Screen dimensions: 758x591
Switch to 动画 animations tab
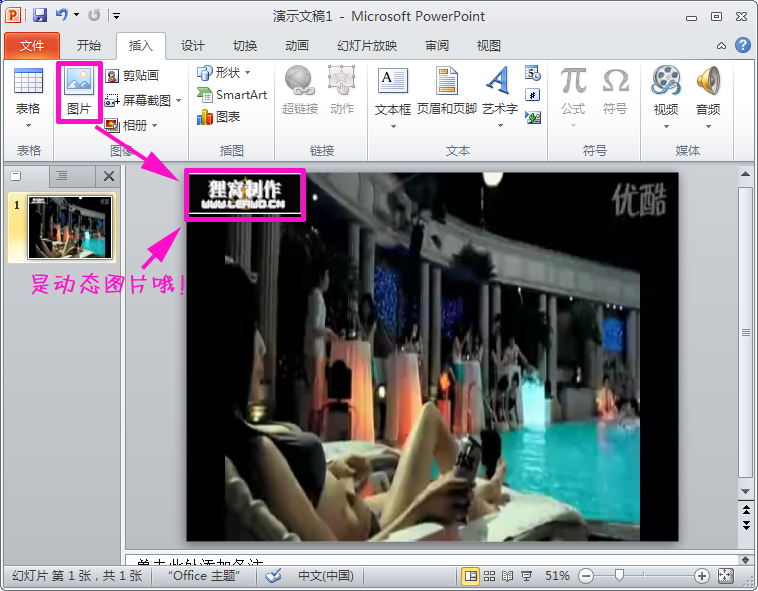coord(297,45)
